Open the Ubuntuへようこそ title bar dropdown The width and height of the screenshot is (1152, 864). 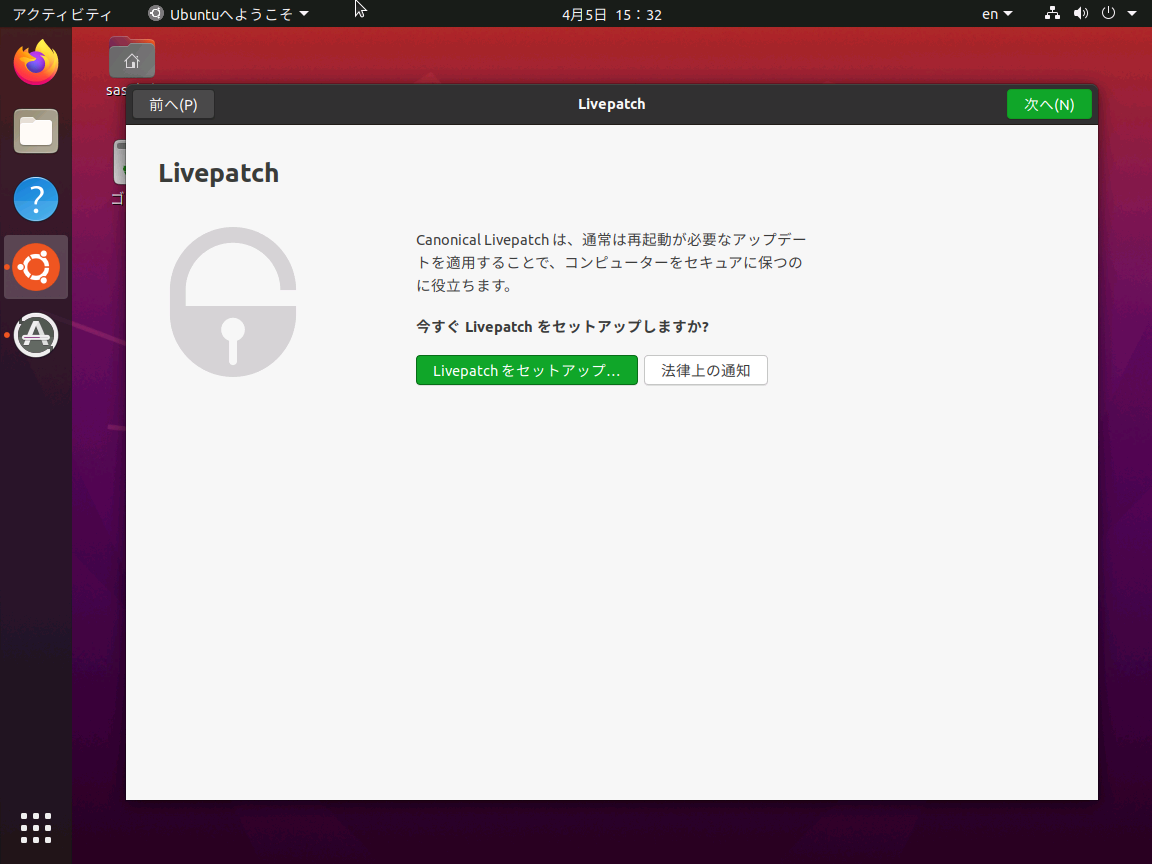coord(228,14)
